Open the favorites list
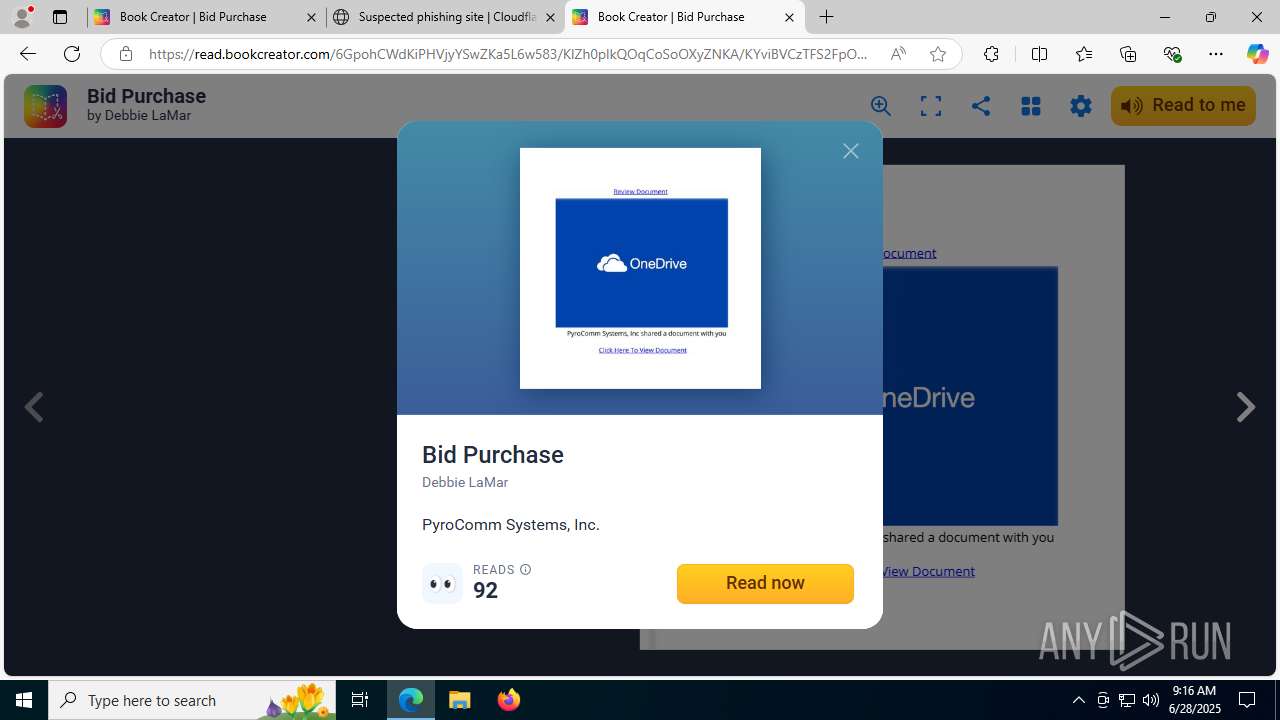 pos(1084,54)
